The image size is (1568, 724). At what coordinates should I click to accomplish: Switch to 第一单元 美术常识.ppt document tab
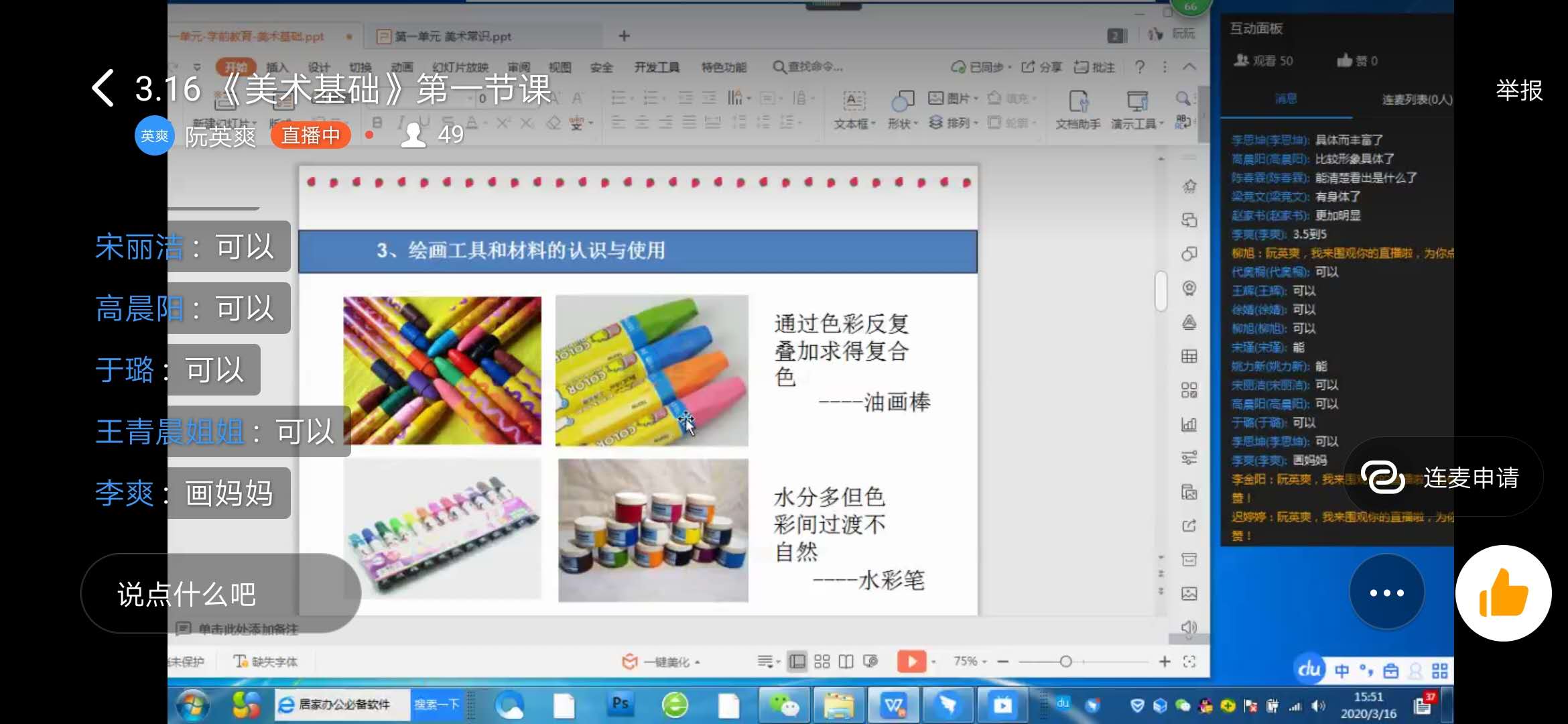click(x=453, y=36)
